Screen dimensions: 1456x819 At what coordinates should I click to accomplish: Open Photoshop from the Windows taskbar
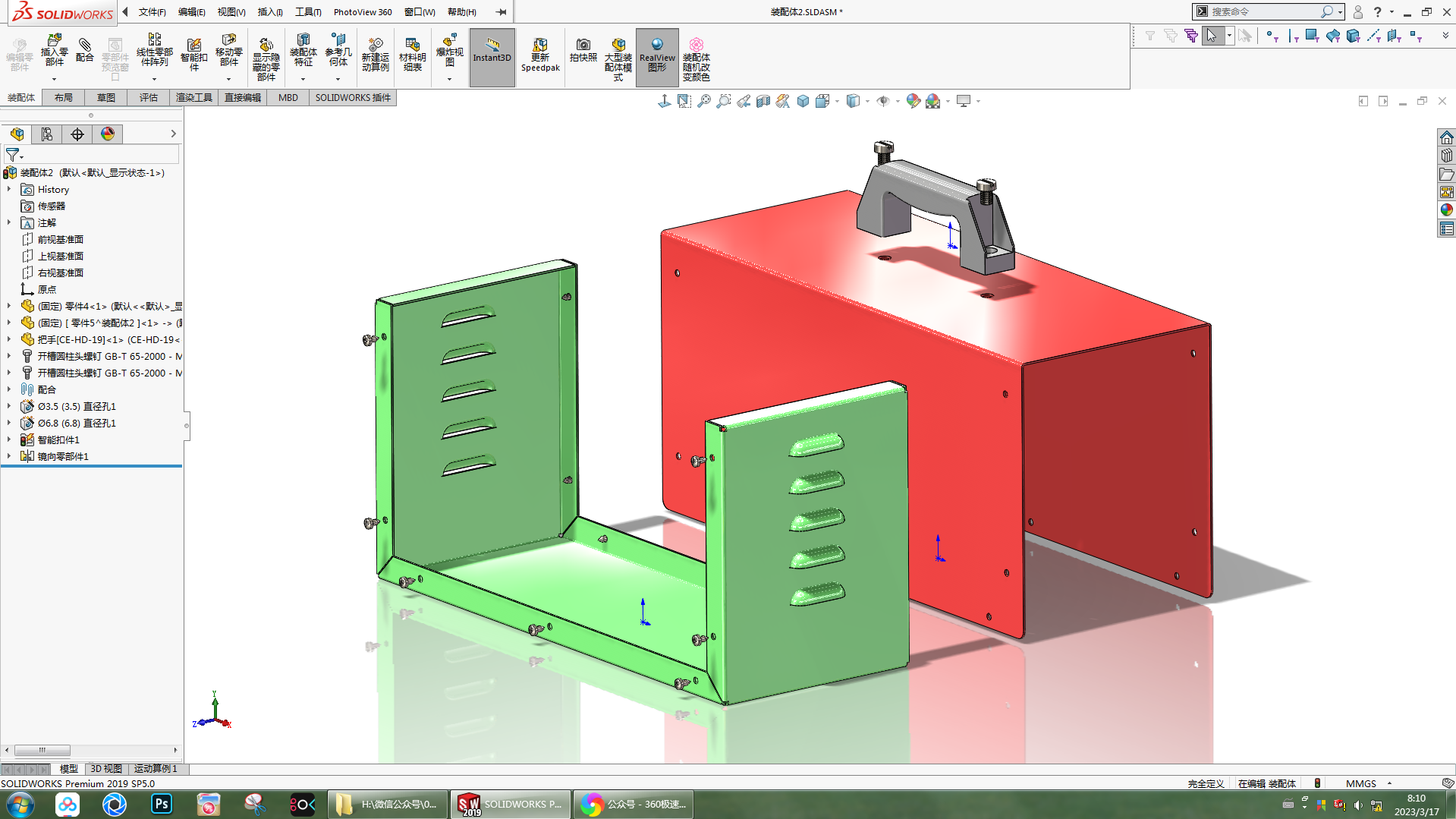pyautogui.click(x=162, y=804)
